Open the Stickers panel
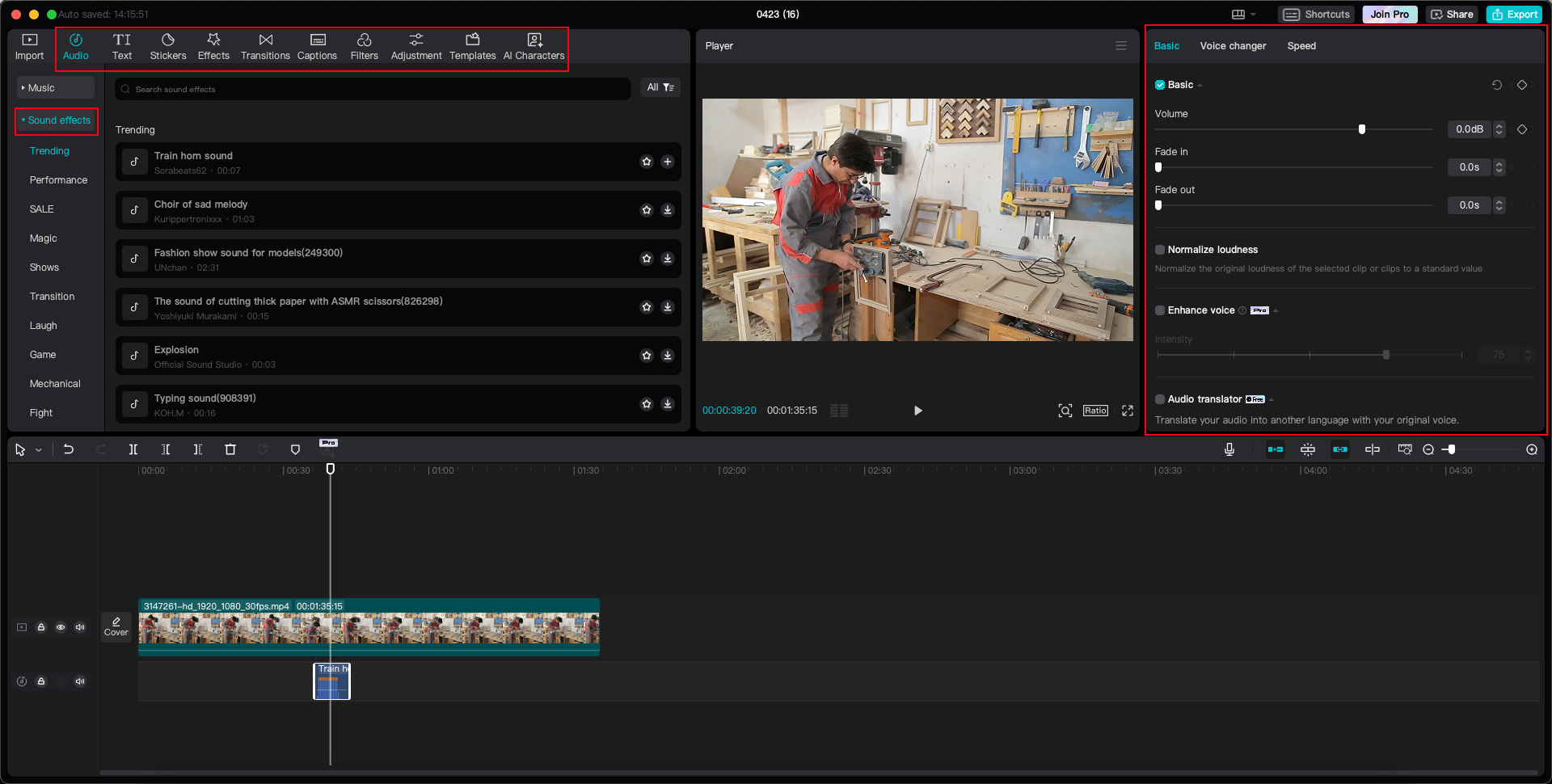The width and height of the screenshot is (1552, 784). click(168, 46)
